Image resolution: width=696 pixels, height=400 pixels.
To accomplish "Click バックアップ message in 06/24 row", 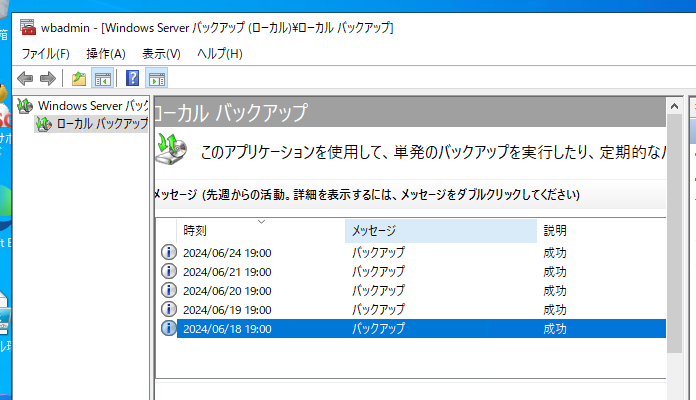I will [379, 253].
